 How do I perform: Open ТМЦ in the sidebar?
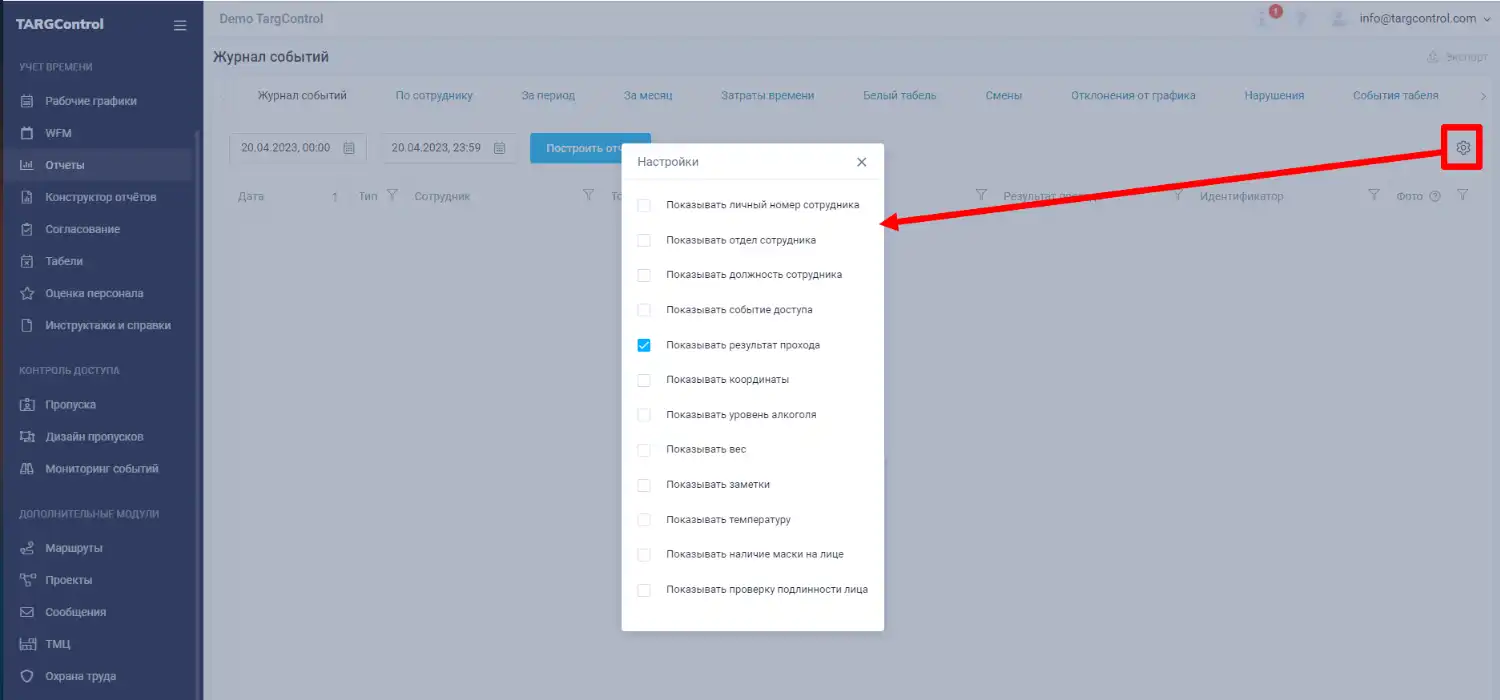tap(58, 644)
